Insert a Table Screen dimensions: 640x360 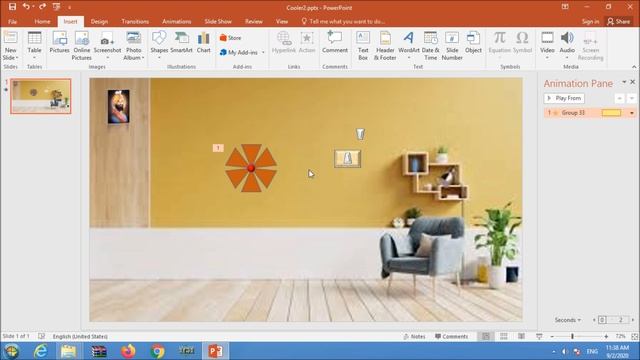[34, 45]
